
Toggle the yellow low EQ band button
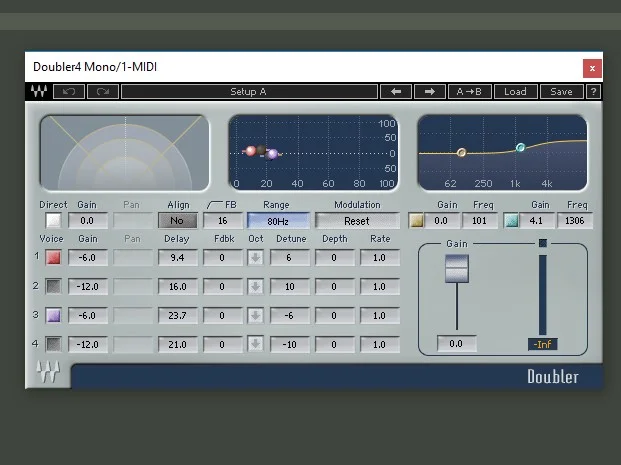(416, 221)
